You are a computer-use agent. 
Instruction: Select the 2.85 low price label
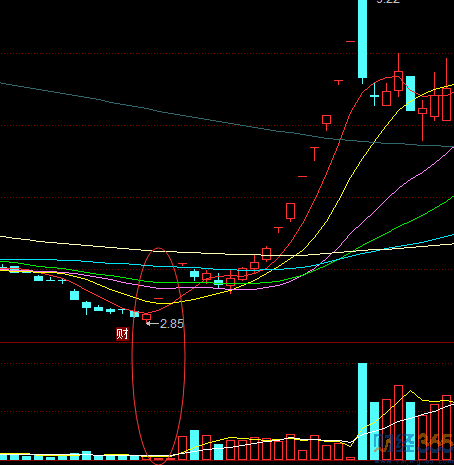coord(172,324)
